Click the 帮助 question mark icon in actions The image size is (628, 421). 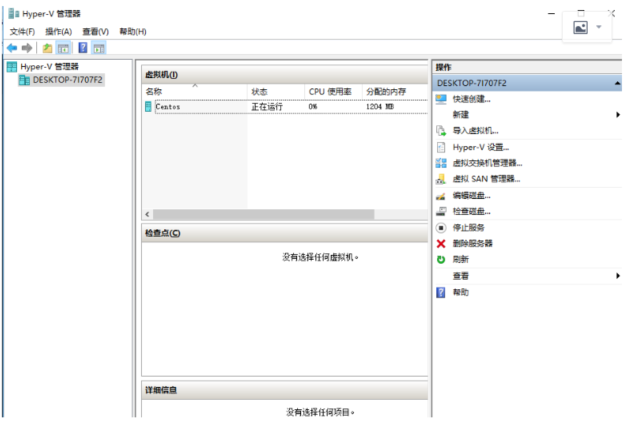[x=441, y=292]
